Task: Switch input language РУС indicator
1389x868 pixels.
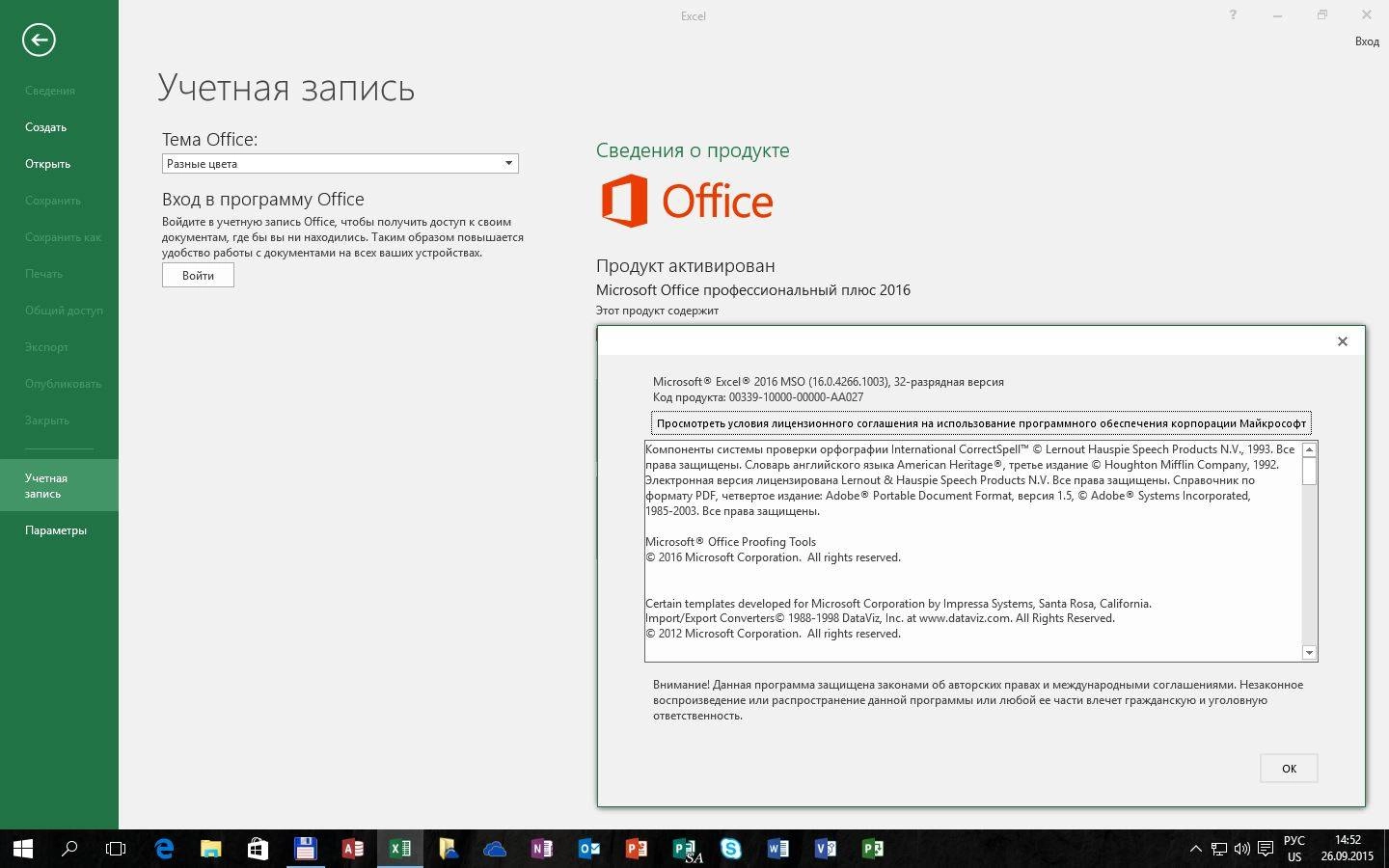Action: [1294, 849]
